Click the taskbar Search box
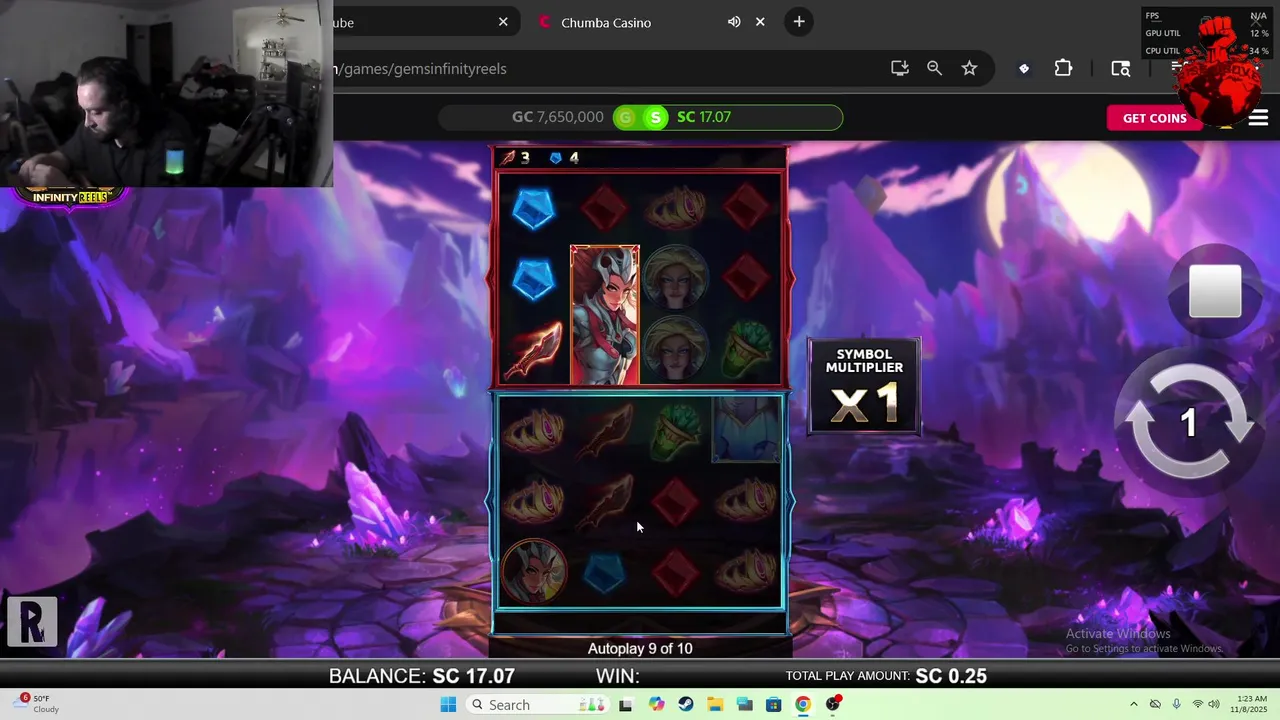The height and width of the screenshot is (720, 1280). point(537,704)
